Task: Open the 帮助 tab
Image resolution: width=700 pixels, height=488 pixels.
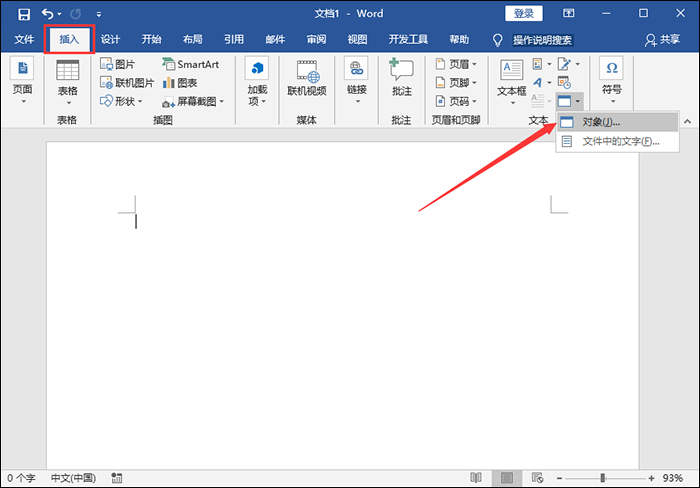Action: pos(459,40)
